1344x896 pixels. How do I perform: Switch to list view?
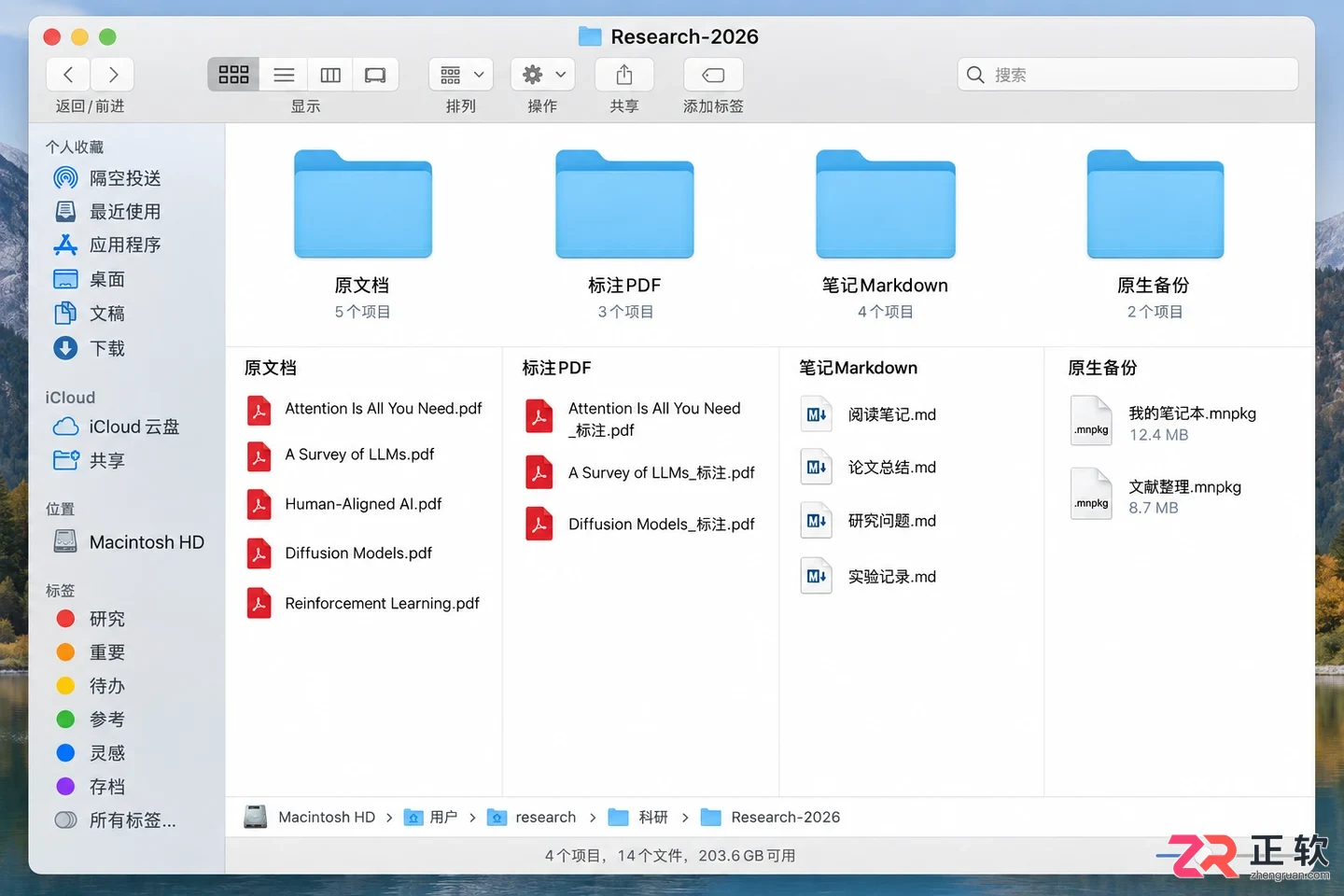(x=284, y=75)
